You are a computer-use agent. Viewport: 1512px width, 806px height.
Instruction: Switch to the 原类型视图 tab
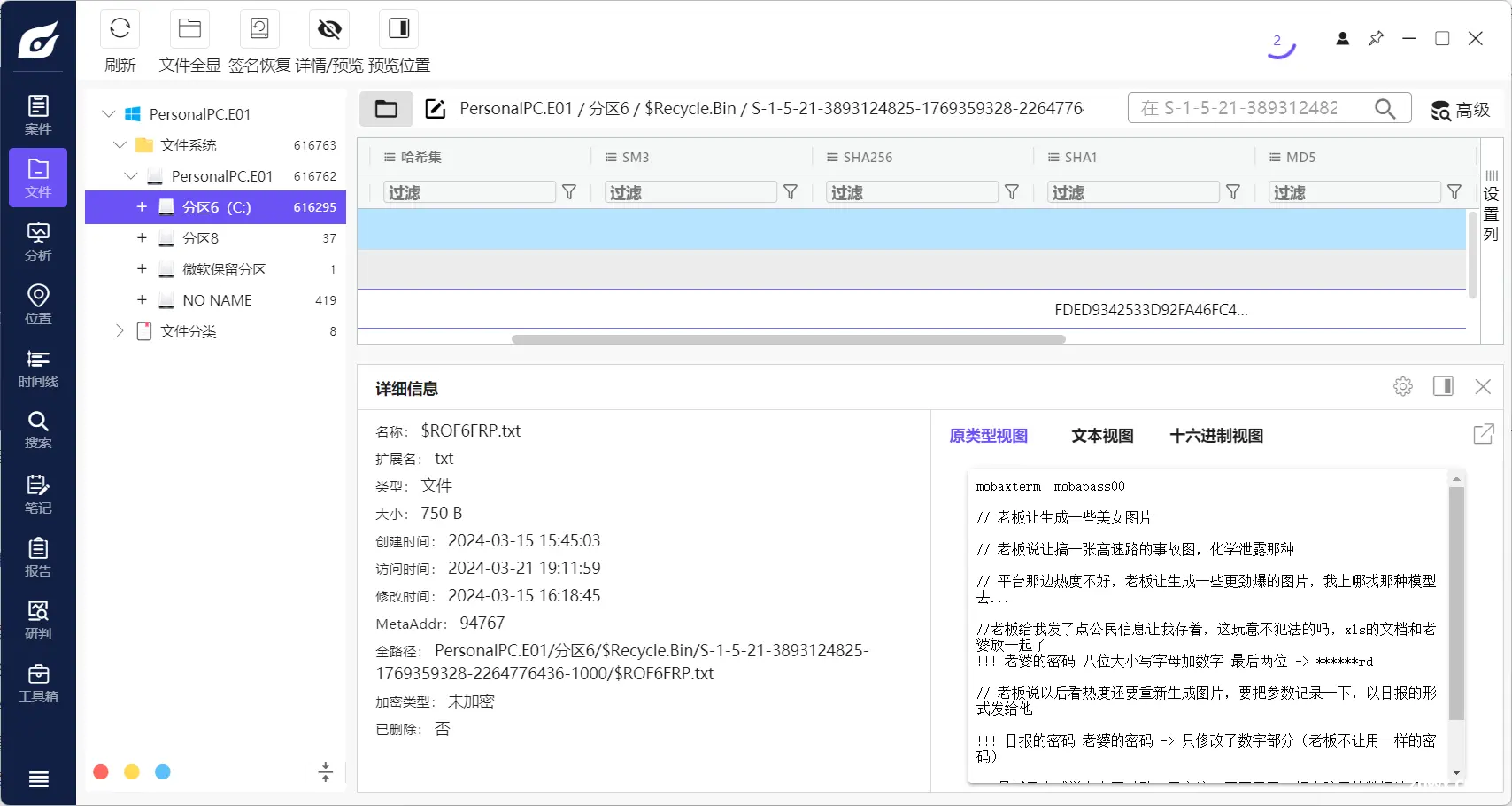pos(988,436)
